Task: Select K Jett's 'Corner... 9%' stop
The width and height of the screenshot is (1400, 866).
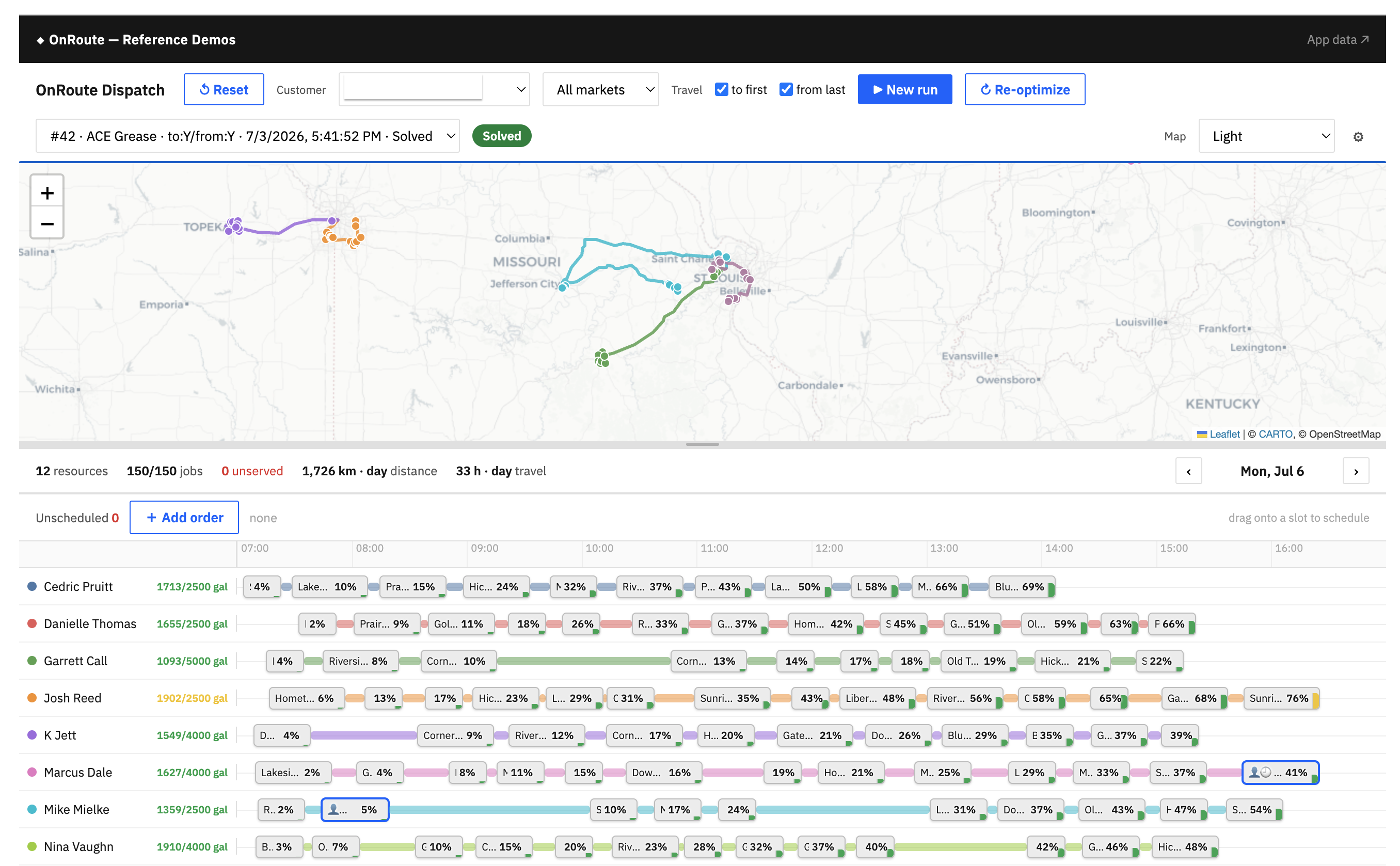Action: pos(455,735)
